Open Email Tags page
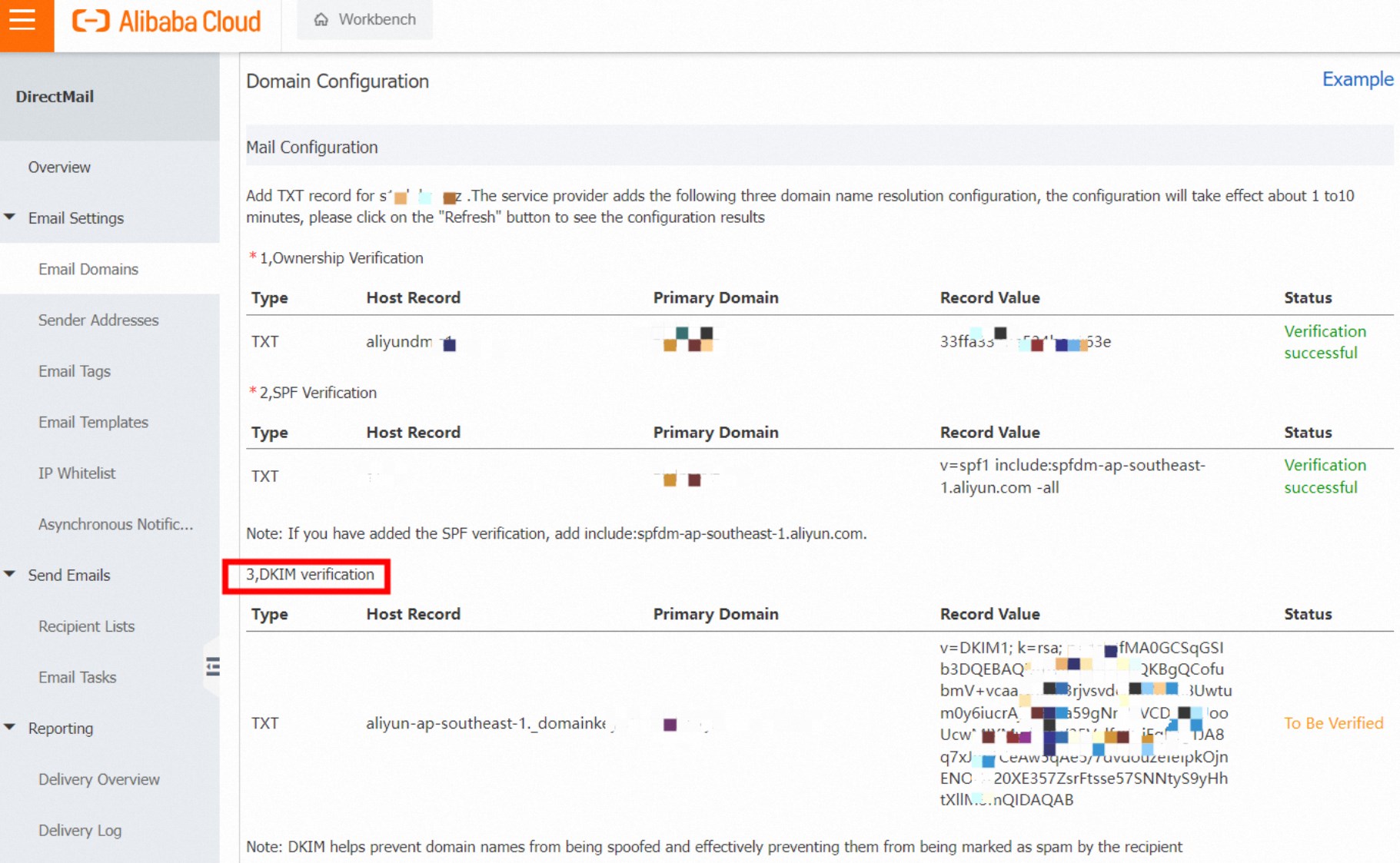The width and height of the screenshot is (1400, 863). coord(75,371)
